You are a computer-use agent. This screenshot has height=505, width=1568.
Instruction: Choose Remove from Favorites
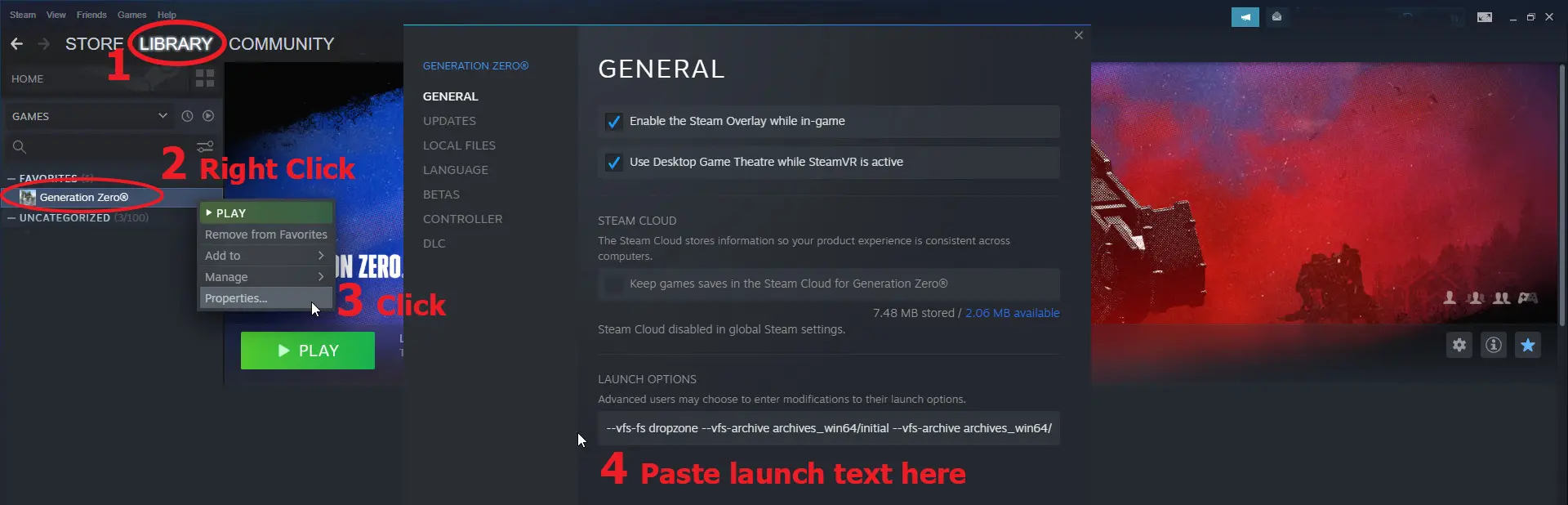pos(265,235)
